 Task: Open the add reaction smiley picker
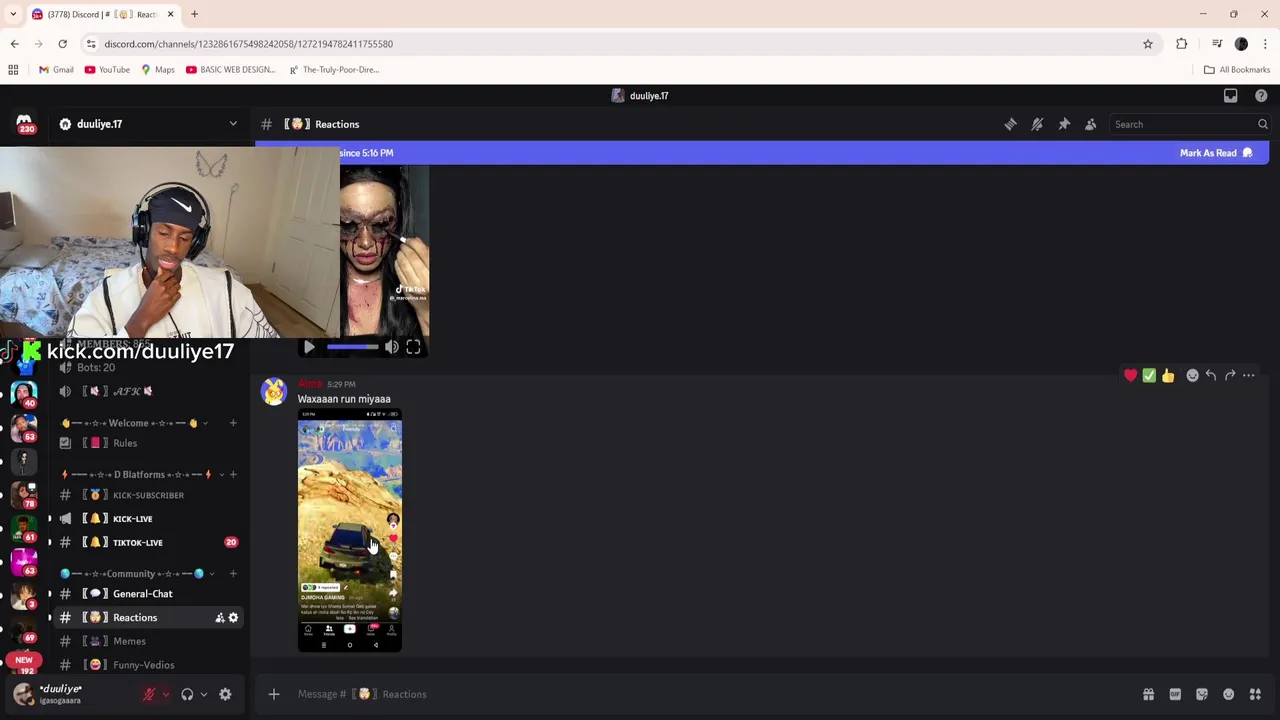tap(1192, 375)
